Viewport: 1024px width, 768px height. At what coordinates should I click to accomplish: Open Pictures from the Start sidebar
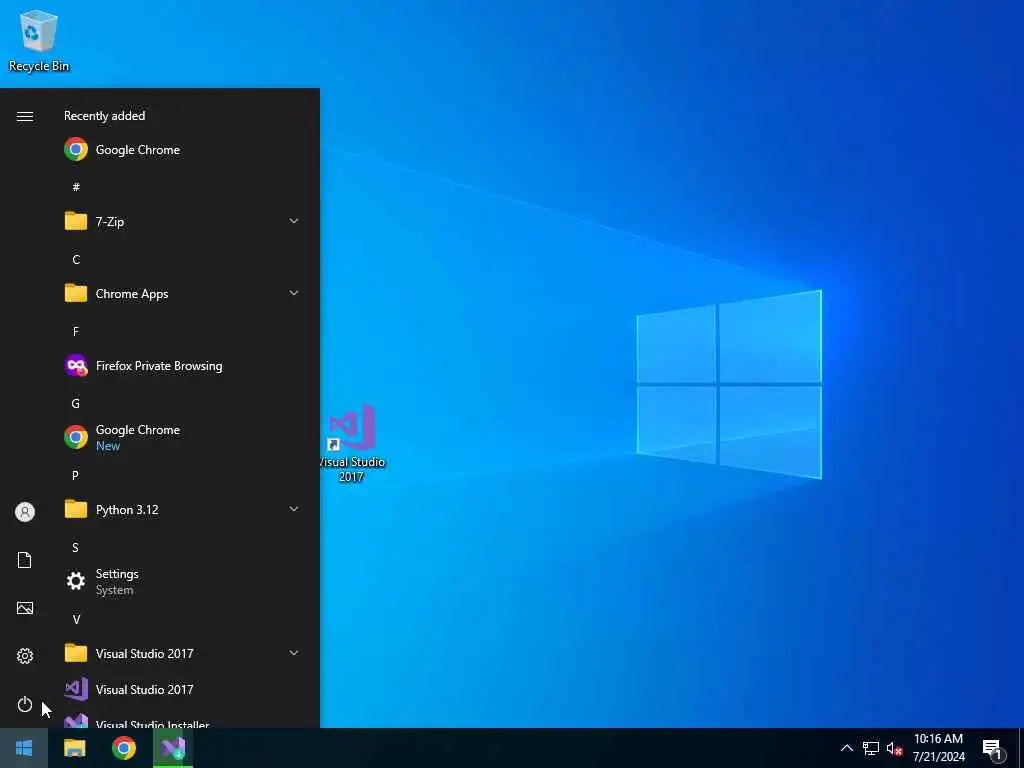point(25,608)
